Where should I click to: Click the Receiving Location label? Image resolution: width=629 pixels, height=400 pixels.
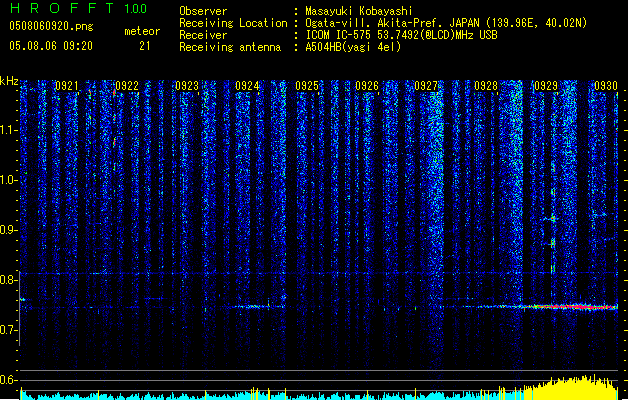233,23
